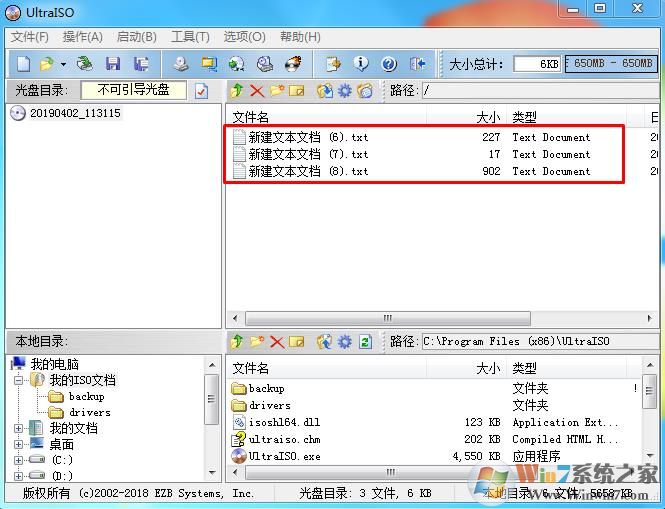Click boot image properties icon beside 不可引导光盘
This screenshot has height=509, width=665.
201,91
